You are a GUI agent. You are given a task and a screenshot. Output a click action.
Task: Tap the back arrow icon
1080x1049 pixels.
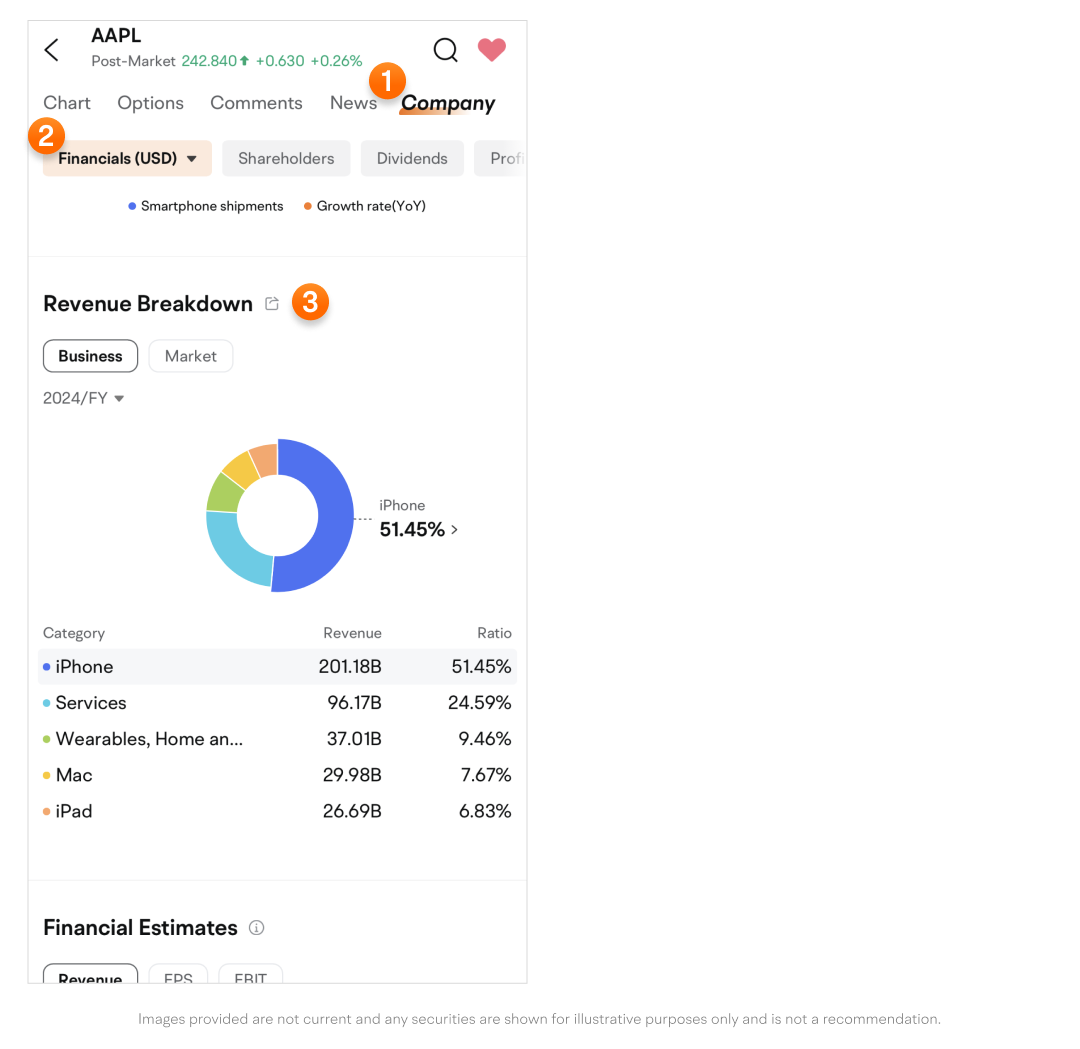pyautogui.click(x=52, y=50)
